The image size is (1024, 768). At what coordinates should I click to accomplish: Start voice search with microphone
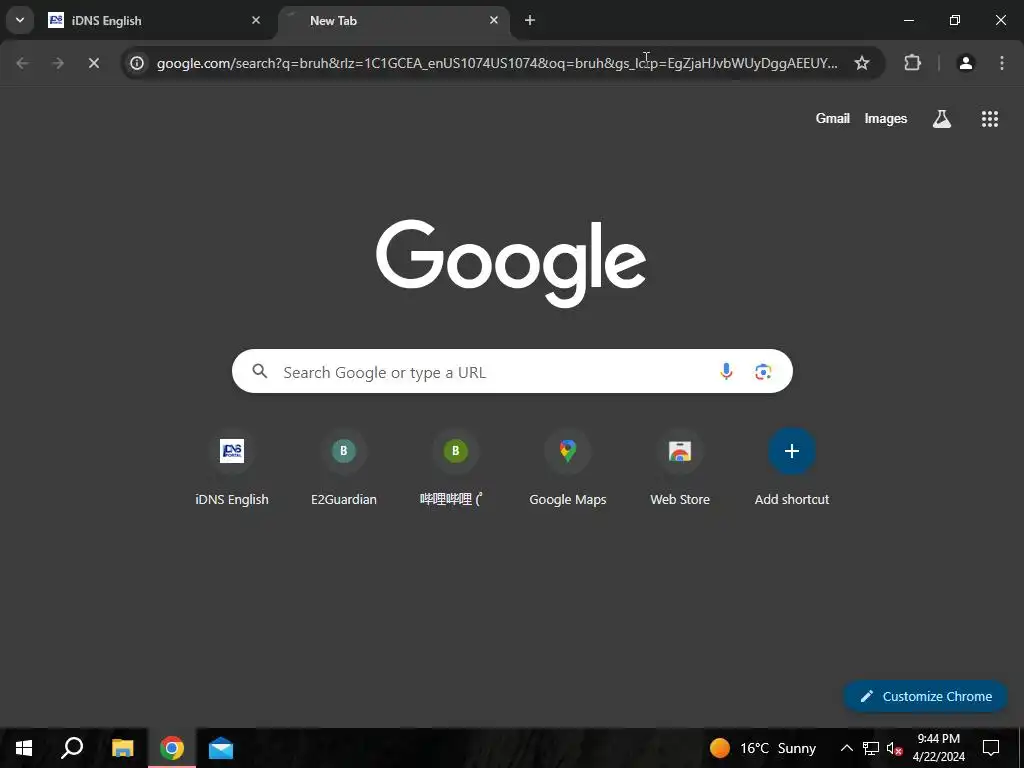pyautogui.click(x=726, y=372)
